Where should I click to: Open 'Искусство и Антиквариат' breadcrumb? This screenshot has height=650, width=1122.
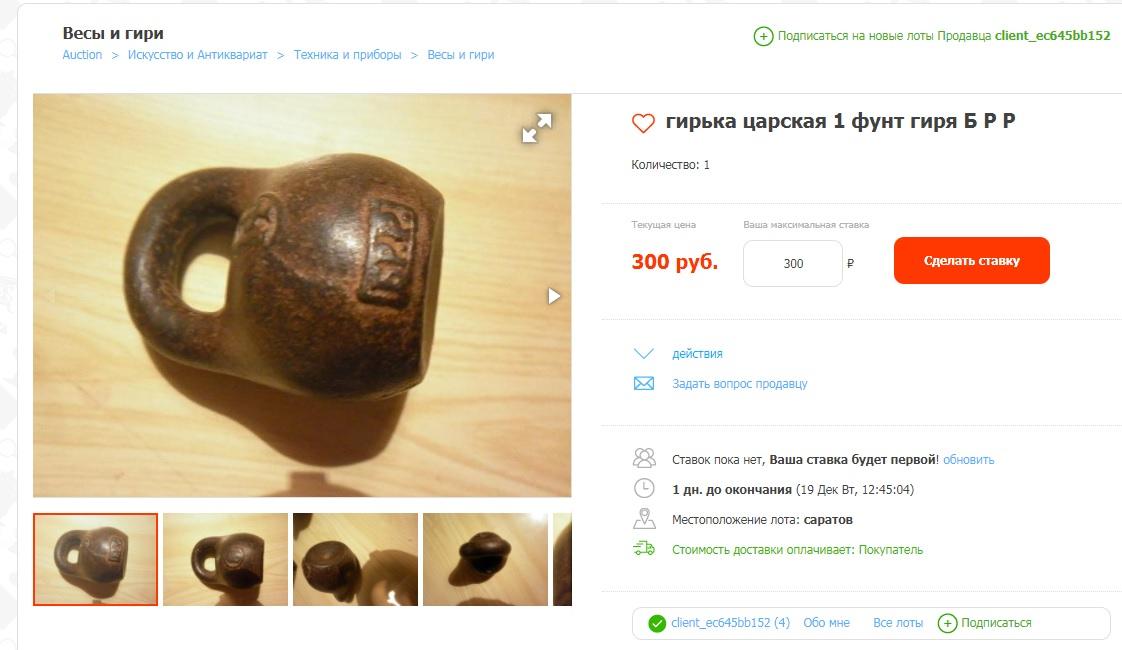pos(197,55)
